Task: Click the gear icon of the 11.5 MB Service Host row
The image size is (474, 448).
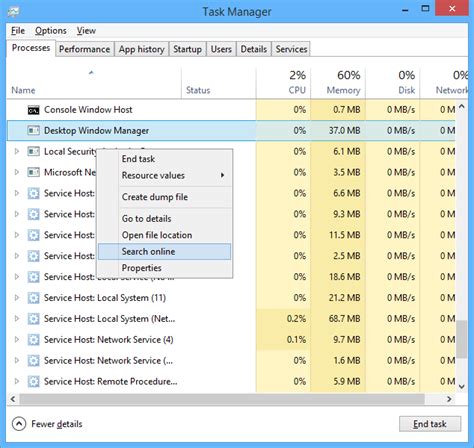Action: [x=33, y=235]
